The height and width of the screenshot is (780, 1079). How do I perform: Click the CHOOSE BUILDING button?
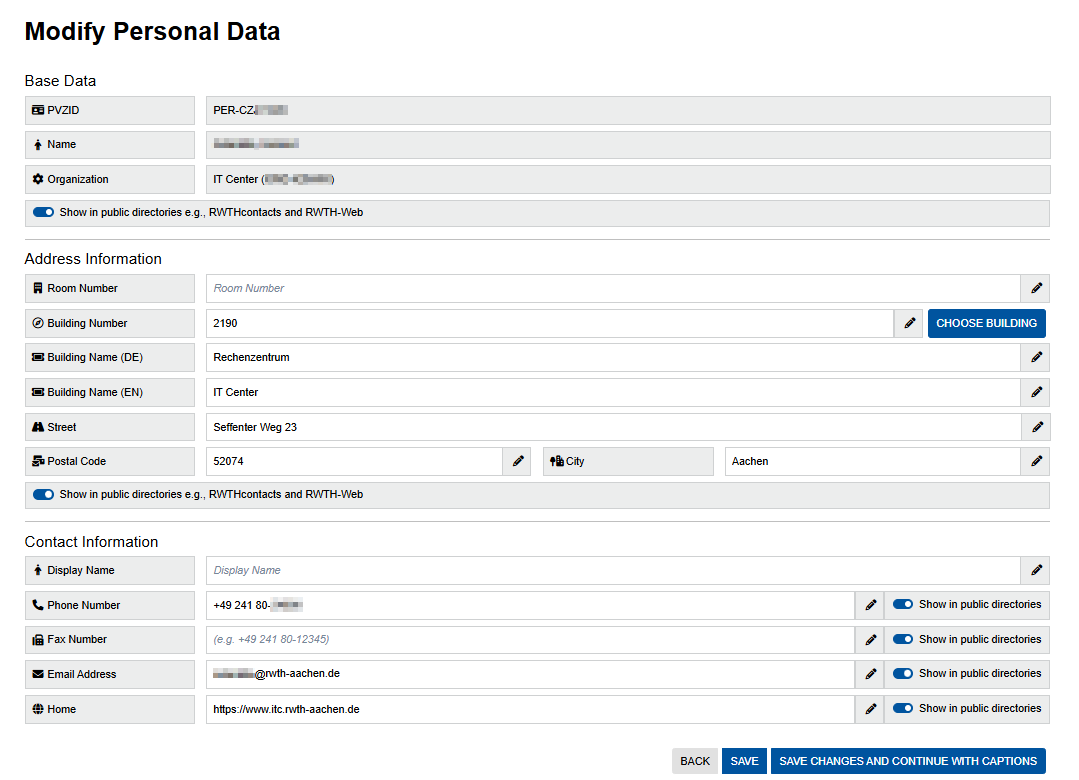pyautogui.click(x=987, y=323)
